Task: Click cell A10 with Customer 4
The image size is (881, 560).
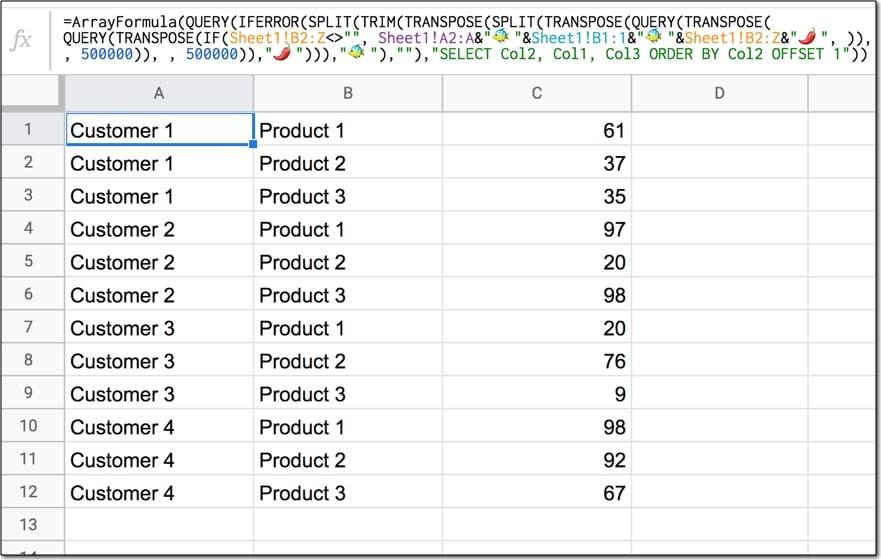Action: [x=159, y=426]
